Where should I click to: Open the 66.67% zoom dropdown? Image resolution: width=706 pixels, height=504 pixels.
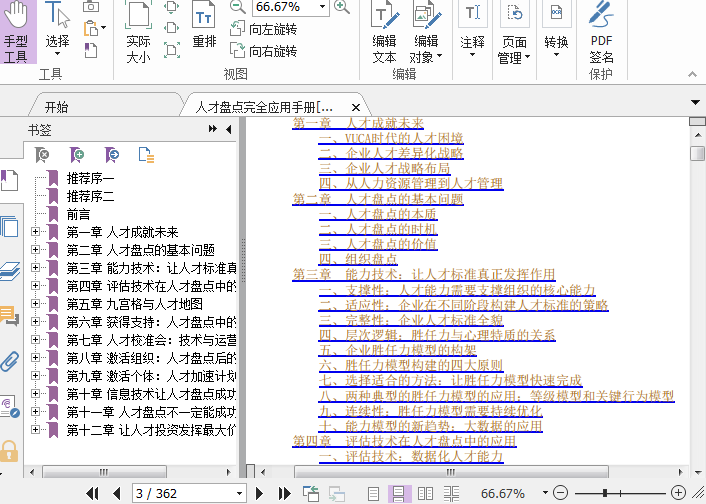tap(322, 6)
